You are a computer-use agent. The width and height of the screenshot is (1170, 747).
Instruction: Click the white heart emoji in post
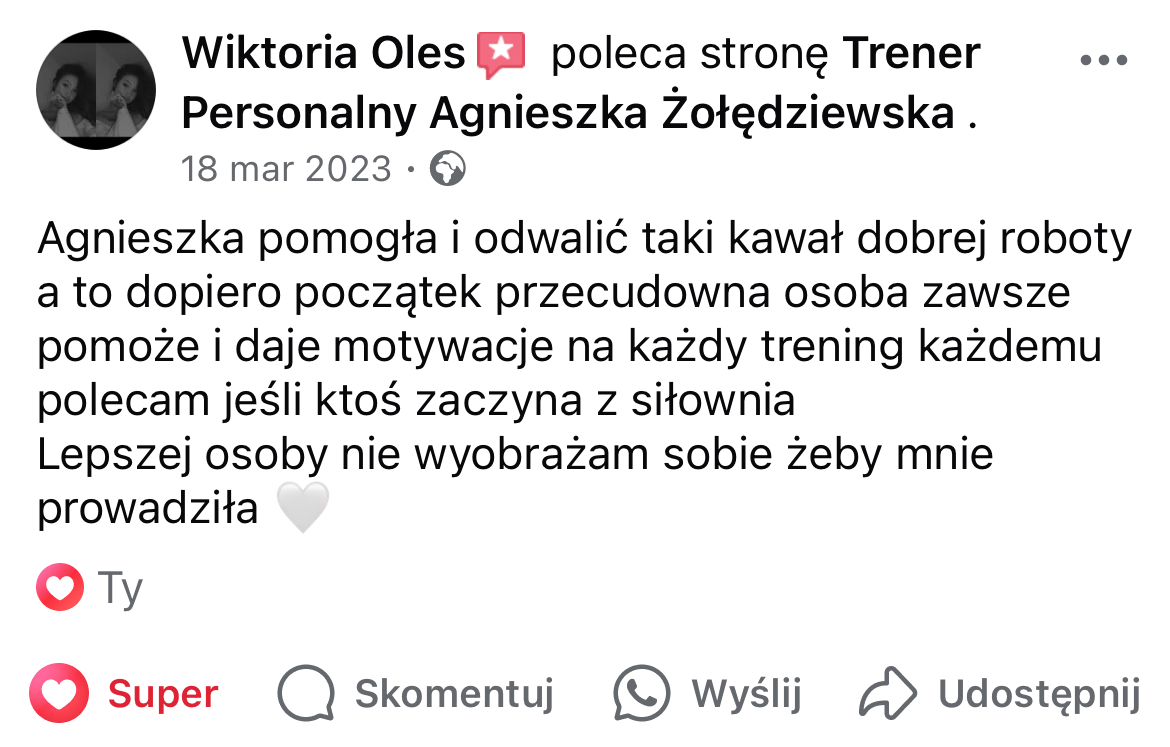(301, 510)
